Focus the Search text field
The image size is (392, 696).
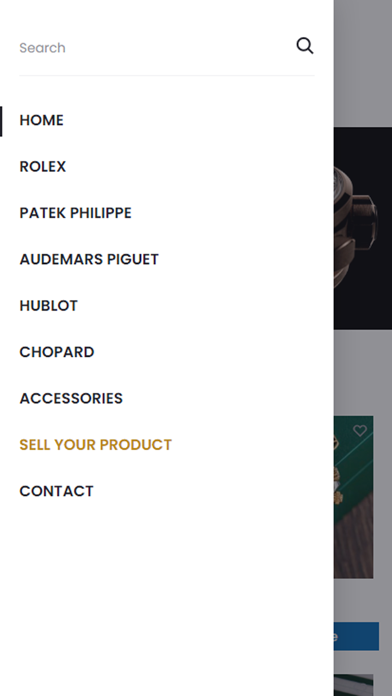(155, 47)
